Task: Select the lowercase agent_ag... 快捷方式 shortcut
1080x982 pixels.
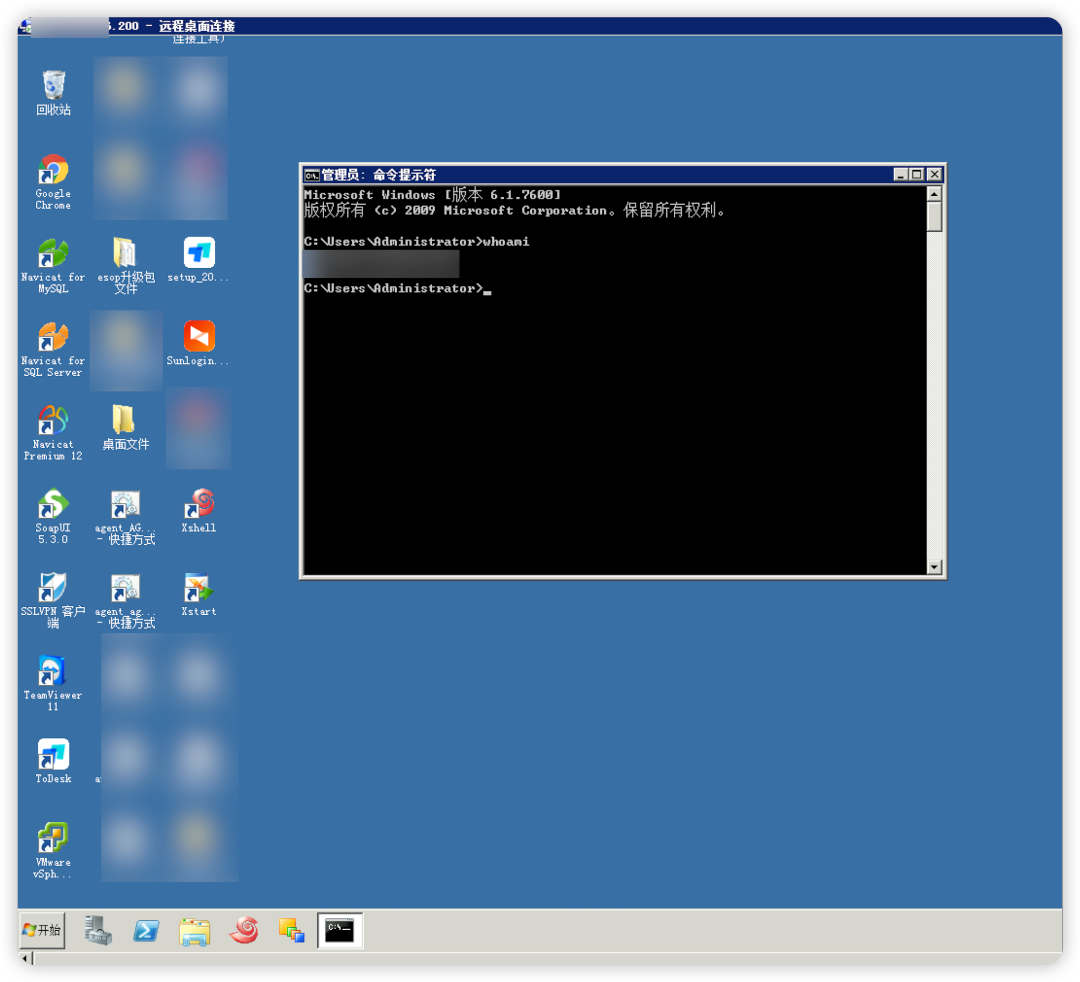Action: coord(125,601)
